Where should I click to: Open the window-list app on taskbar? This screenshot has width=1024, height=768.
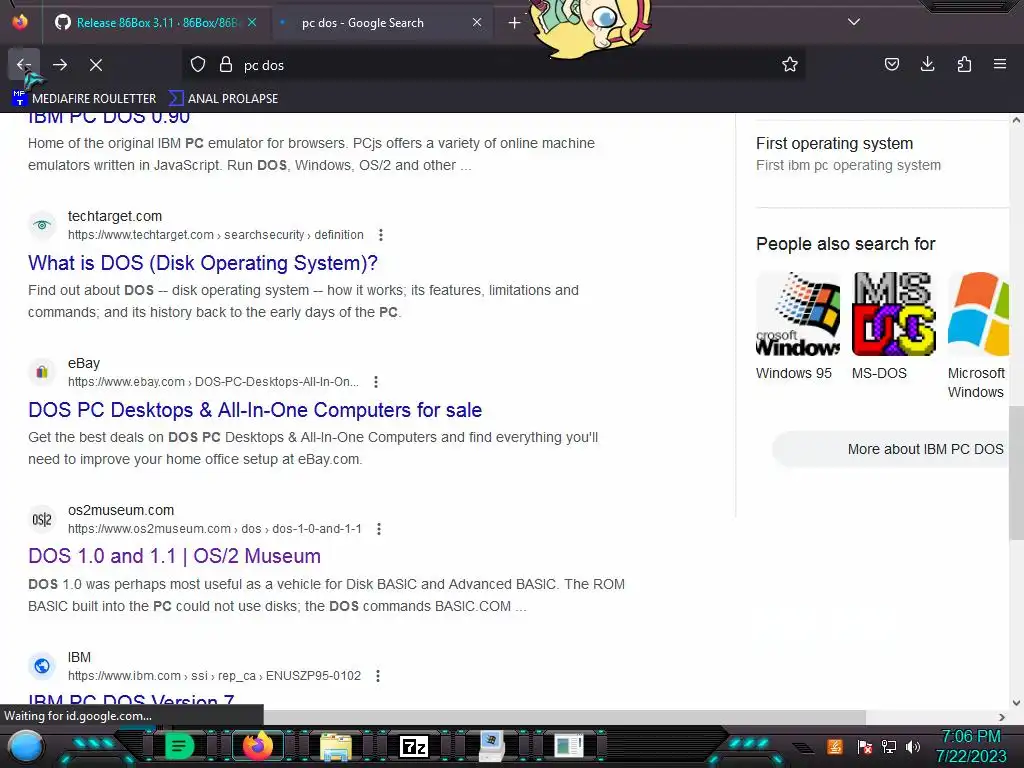click(x=569, y=746)
